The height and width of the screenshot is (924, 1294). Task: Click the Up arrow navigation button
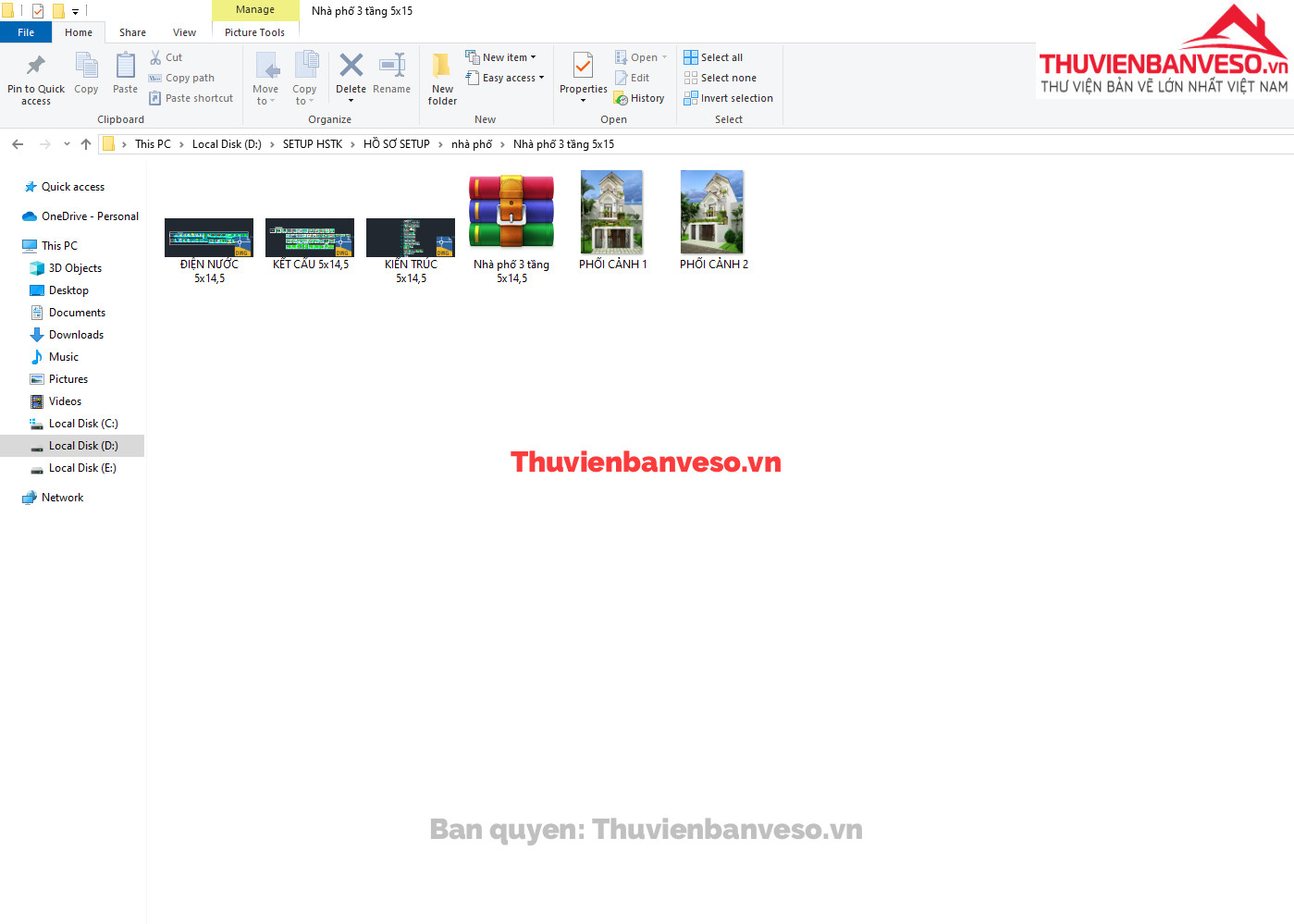point(86,144)
